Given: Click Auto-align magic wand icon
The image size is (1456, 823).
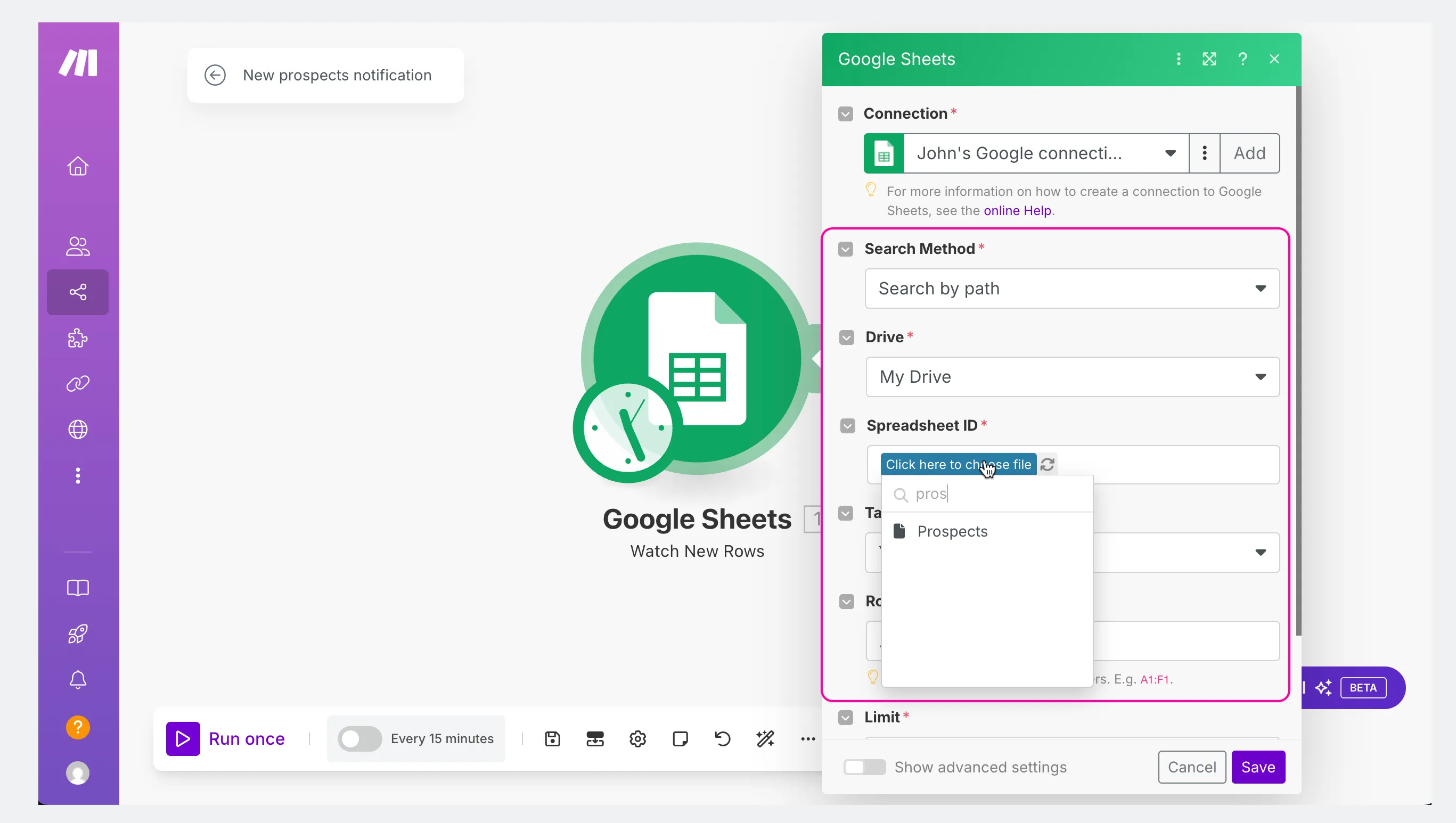Looking at the screenshot, I should pyautogui.click(x=766, y=739).
